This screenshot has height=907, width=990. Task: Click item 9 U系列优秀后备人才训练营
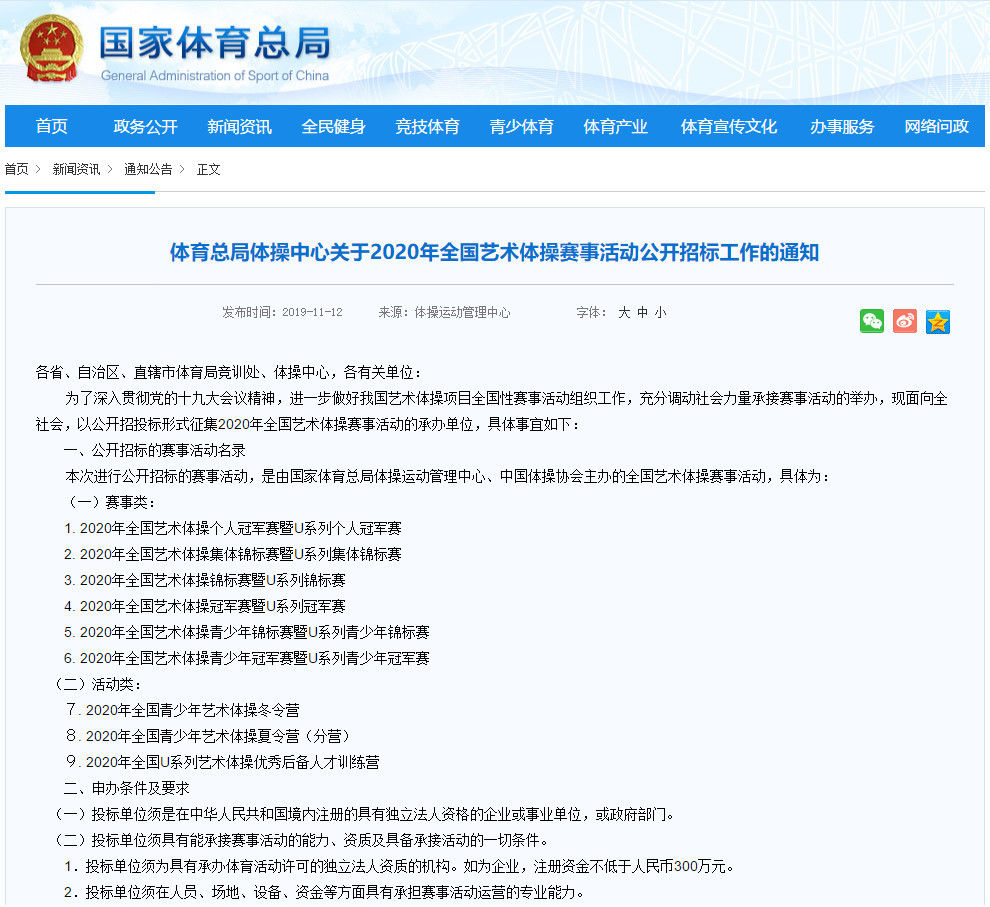click(222, 762)
